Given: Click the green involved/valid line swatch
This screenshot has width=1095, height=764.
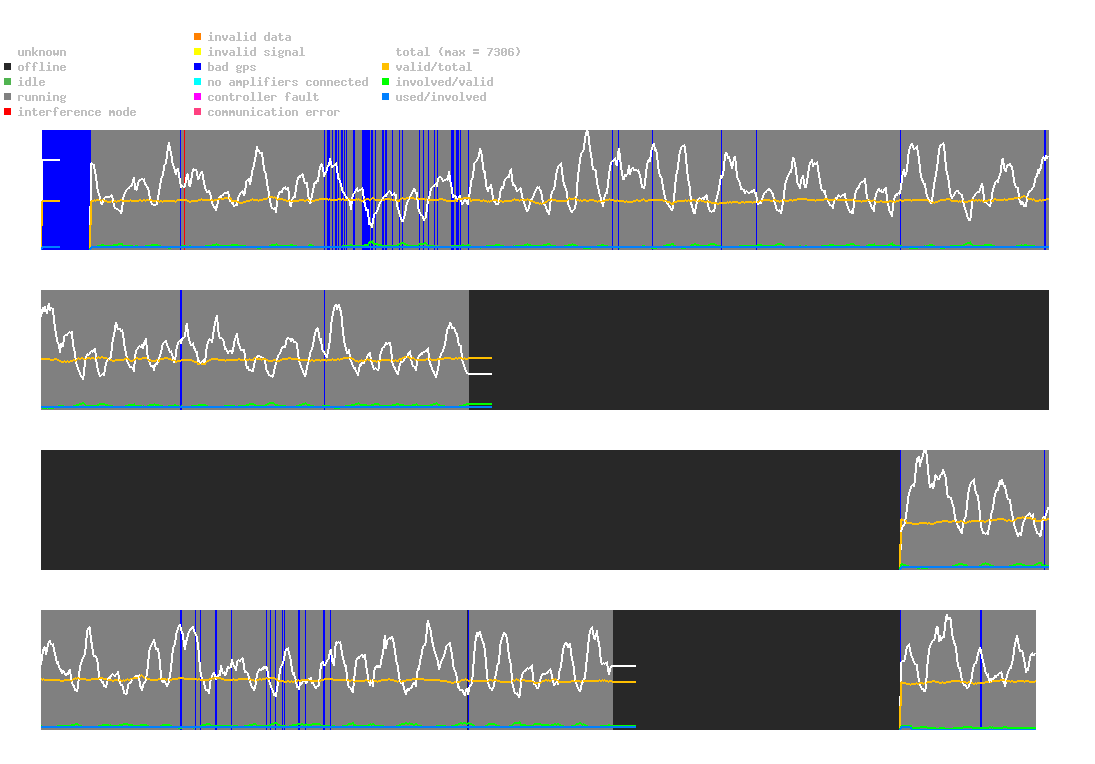Looking at the screenshot, I should pyautogui.click(x=385, y=82).
